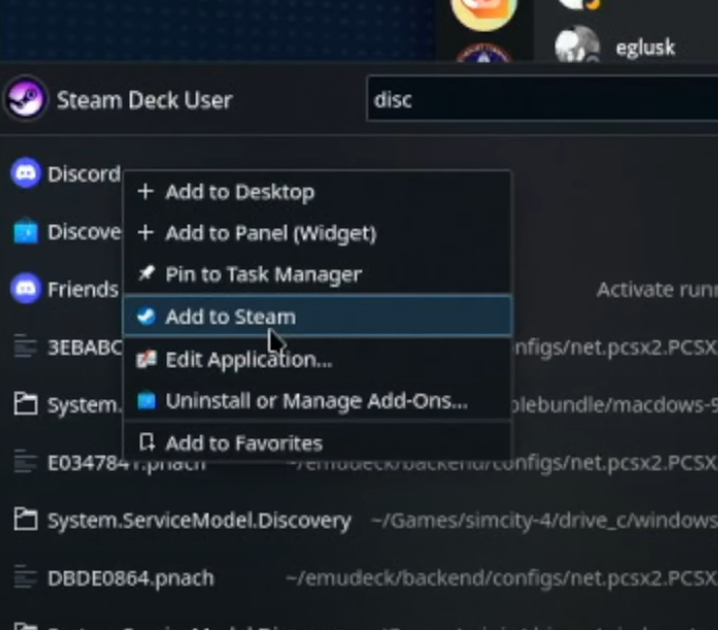Select Pin to Task Manager
This screenshot has height=630, width=718.
[317, 274]
